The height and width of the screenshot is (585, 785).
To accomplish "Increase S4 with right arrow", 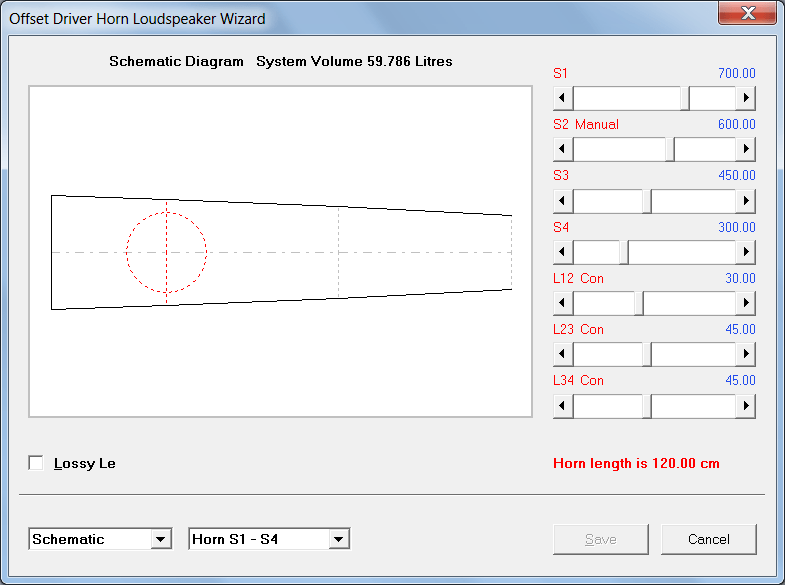I will [x=745, y=252].
